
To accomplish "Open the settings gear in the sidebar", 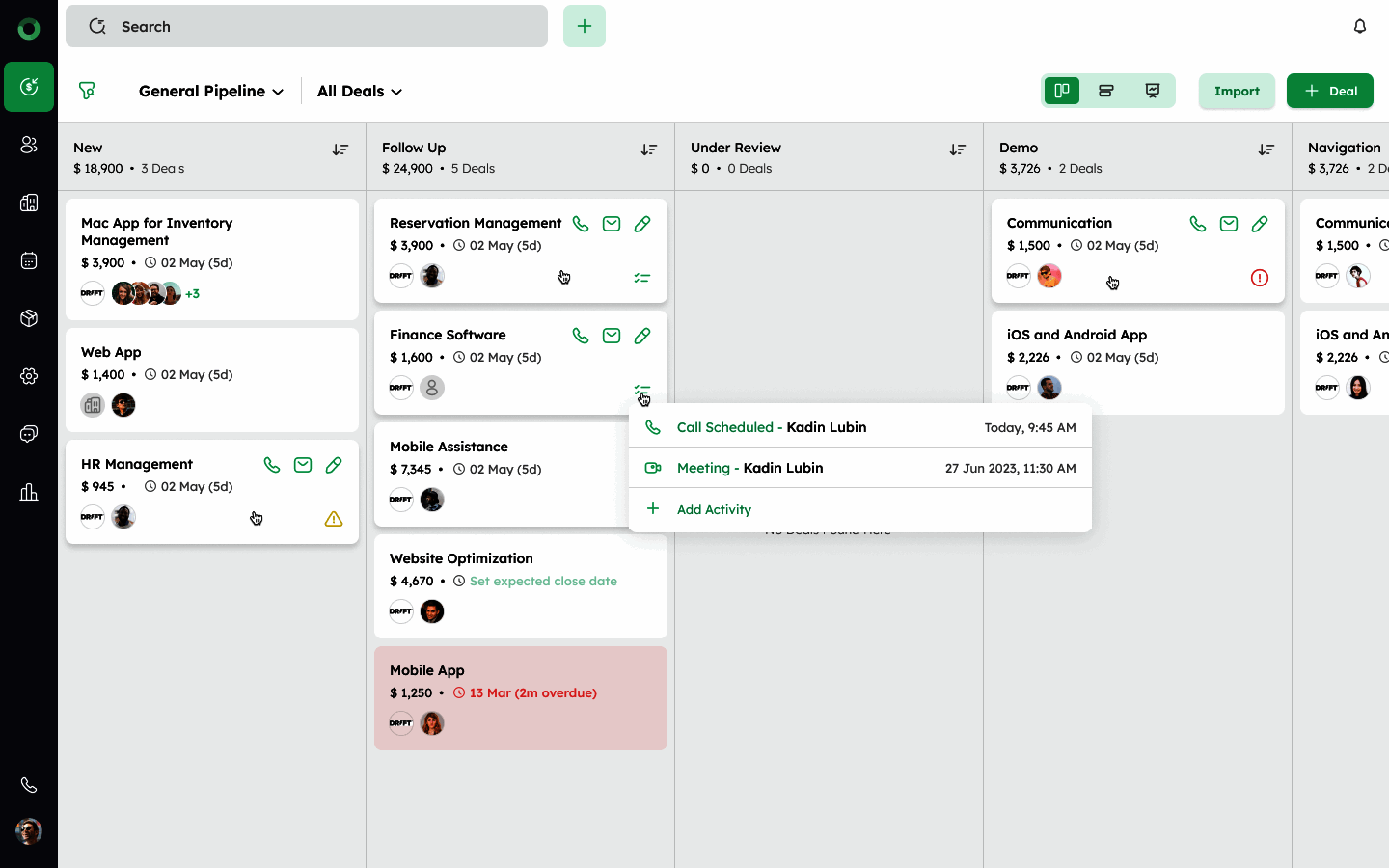I will (29, 376).
